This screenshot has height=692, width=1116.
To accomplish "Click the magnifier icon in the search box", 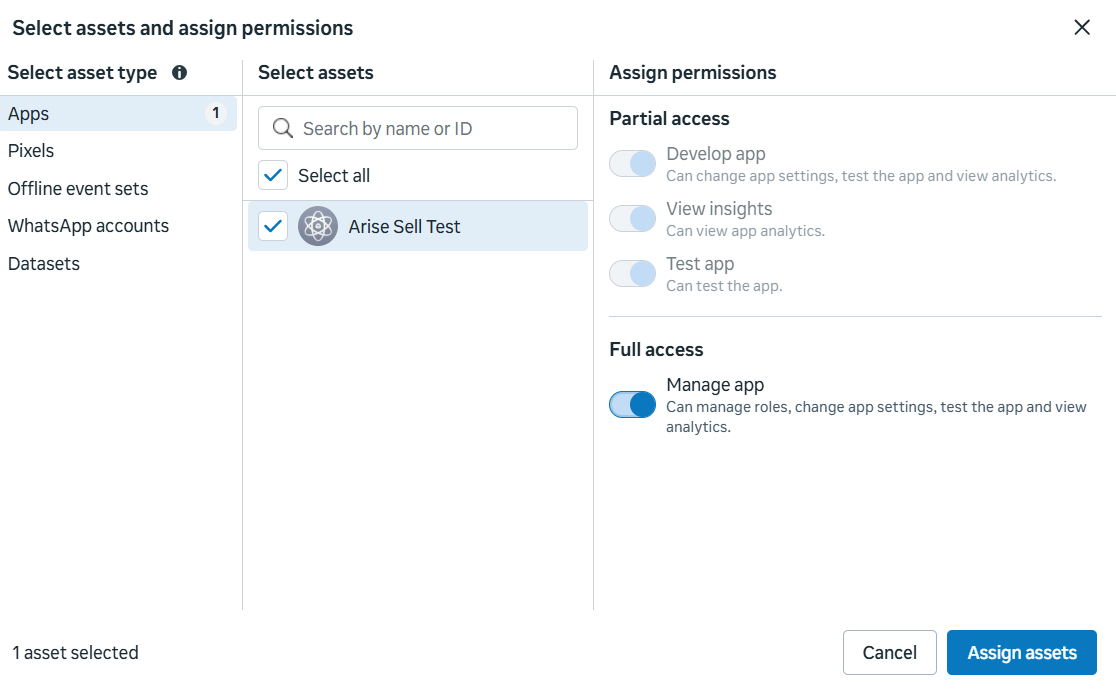I will (x=283, y=128).
